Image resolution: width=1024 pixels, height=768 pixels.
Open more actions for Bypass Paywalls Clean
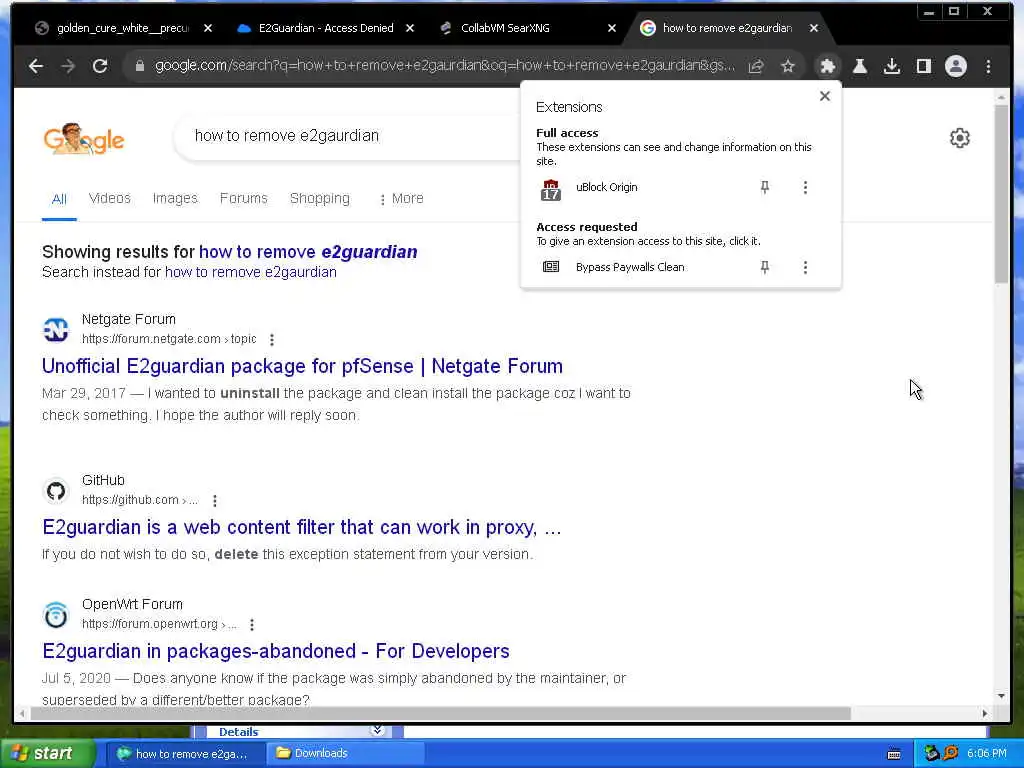(805, 267)
